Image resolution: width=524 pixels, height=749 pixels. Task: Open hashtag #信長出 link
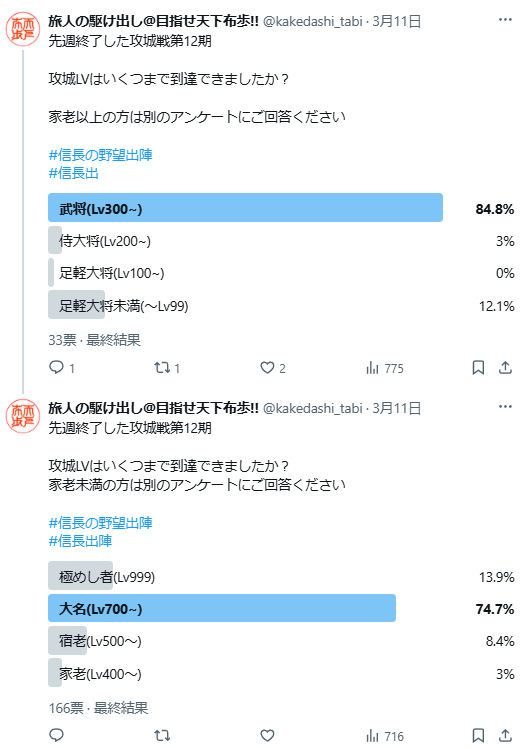tap(74, 173)
